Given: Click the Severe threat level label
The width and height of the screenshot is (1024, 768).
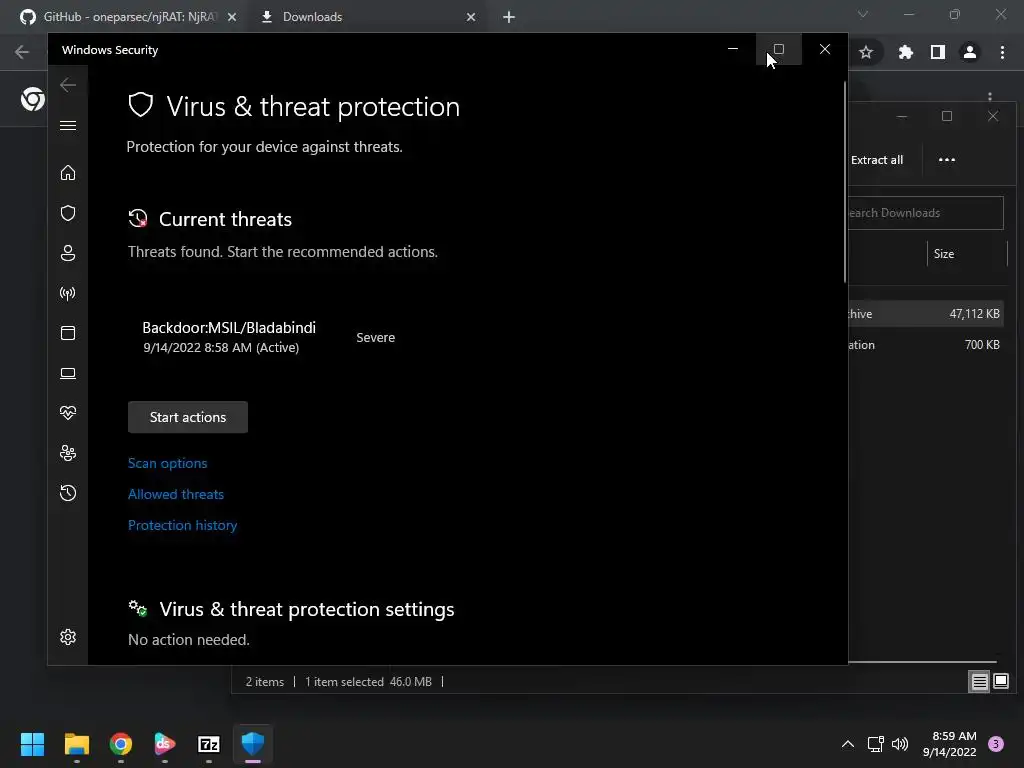Looking at the screenshot, I should coord(376,338).
